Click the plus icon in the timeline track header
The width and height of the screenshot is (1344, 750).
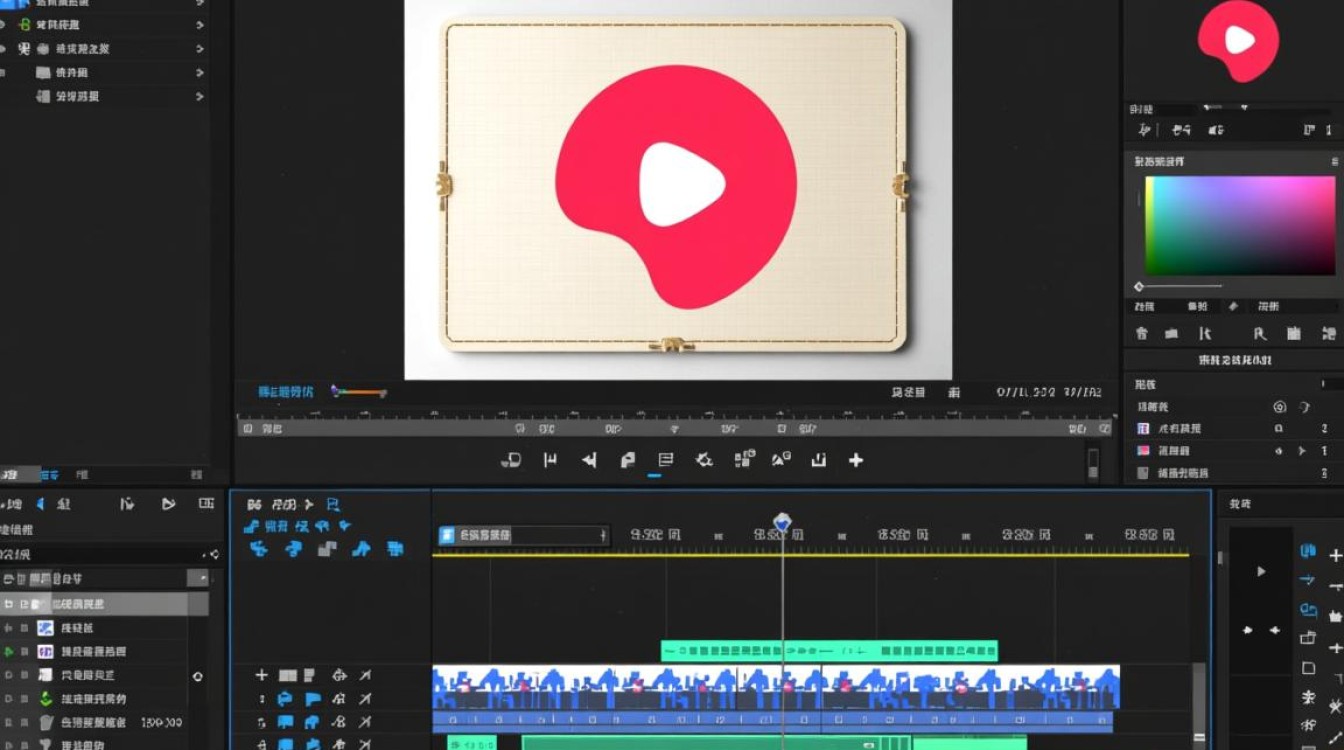click(x=262, y=676)
